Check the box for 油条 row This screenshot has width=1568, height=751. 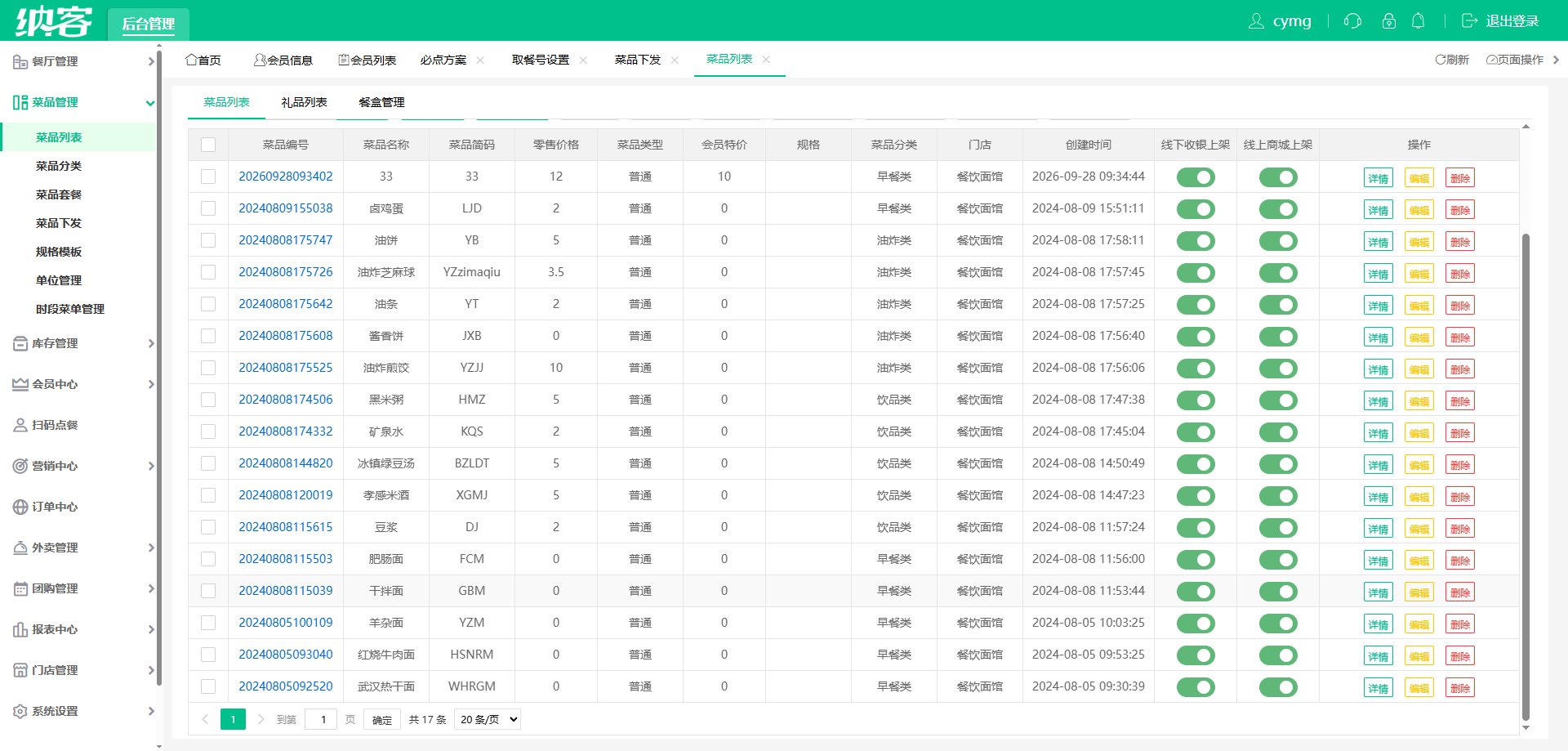click(x=208, y=304)
